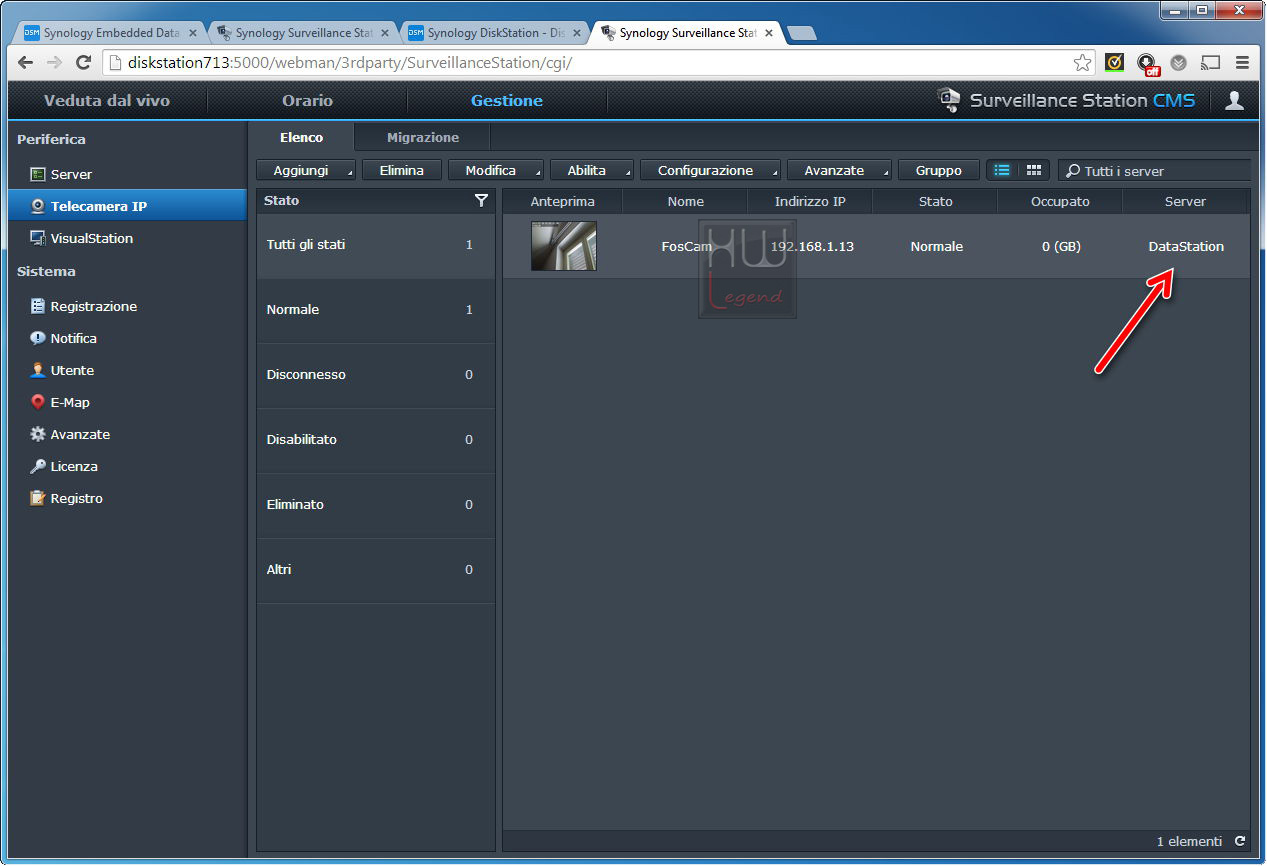Open the Modifica dropdown

point(496,170)
